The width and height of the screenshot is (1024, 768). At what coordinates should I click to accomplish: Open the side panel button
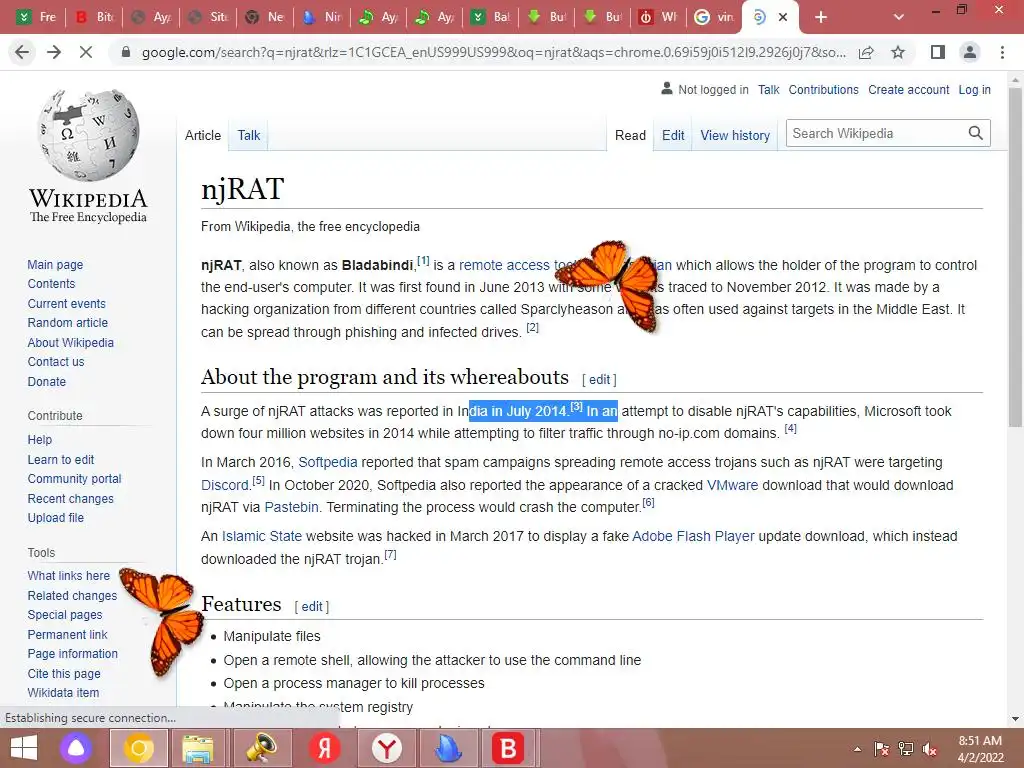click(938, 52)
